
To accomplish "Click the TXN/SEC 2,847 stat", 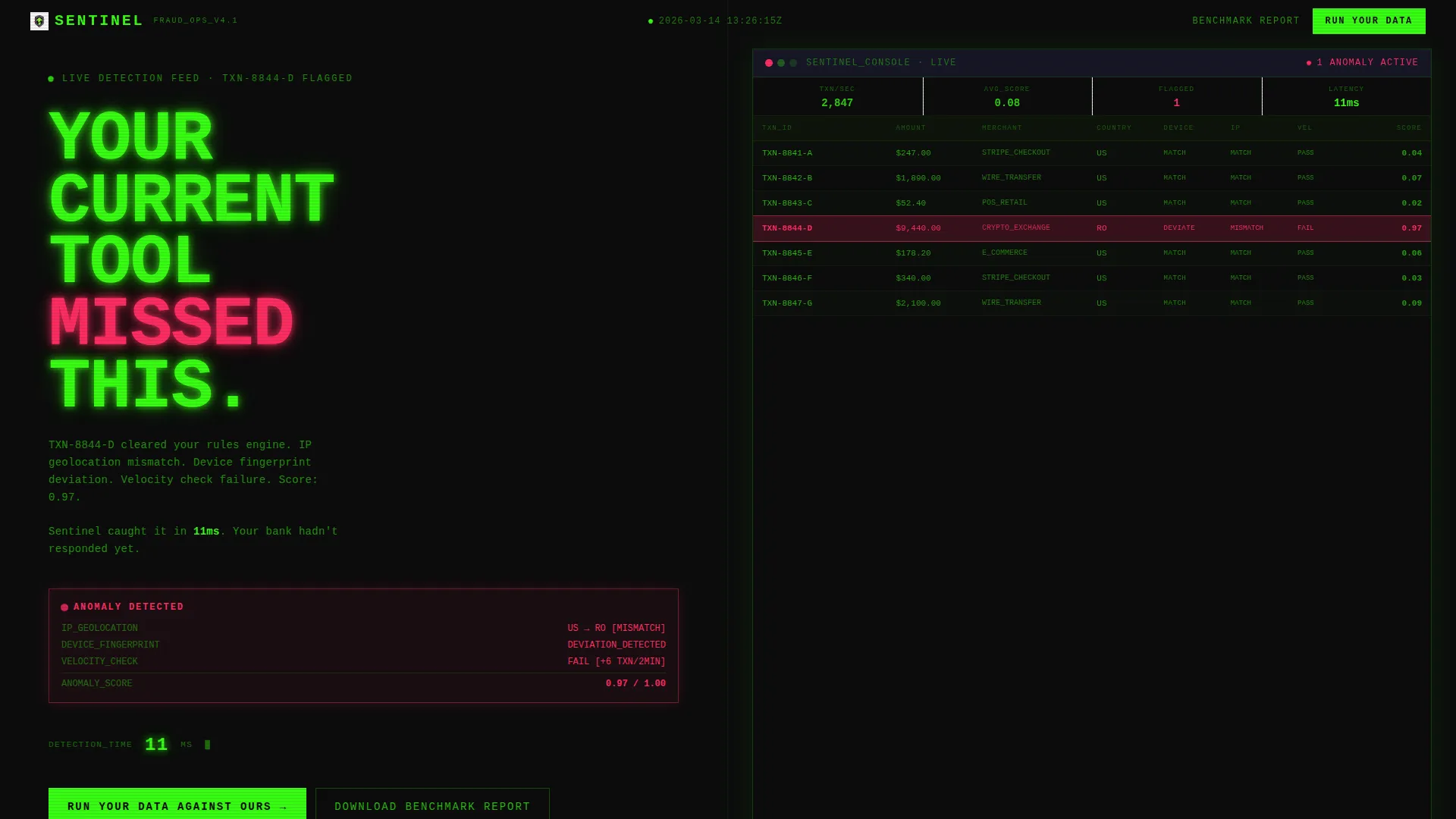I will tap(837, 96).
